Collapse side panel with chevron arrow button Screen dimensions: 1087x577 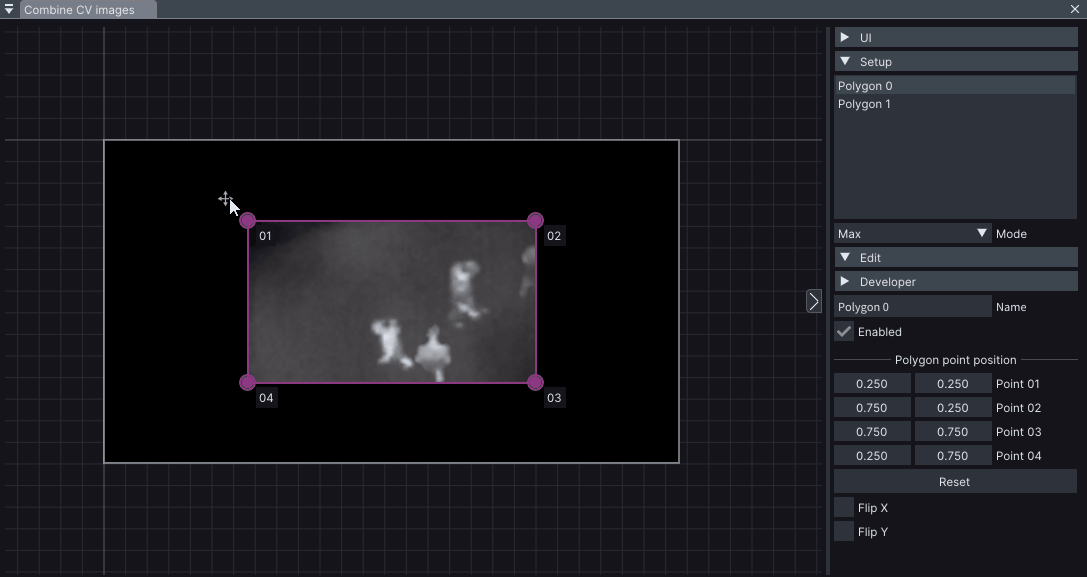pos(813,301)
